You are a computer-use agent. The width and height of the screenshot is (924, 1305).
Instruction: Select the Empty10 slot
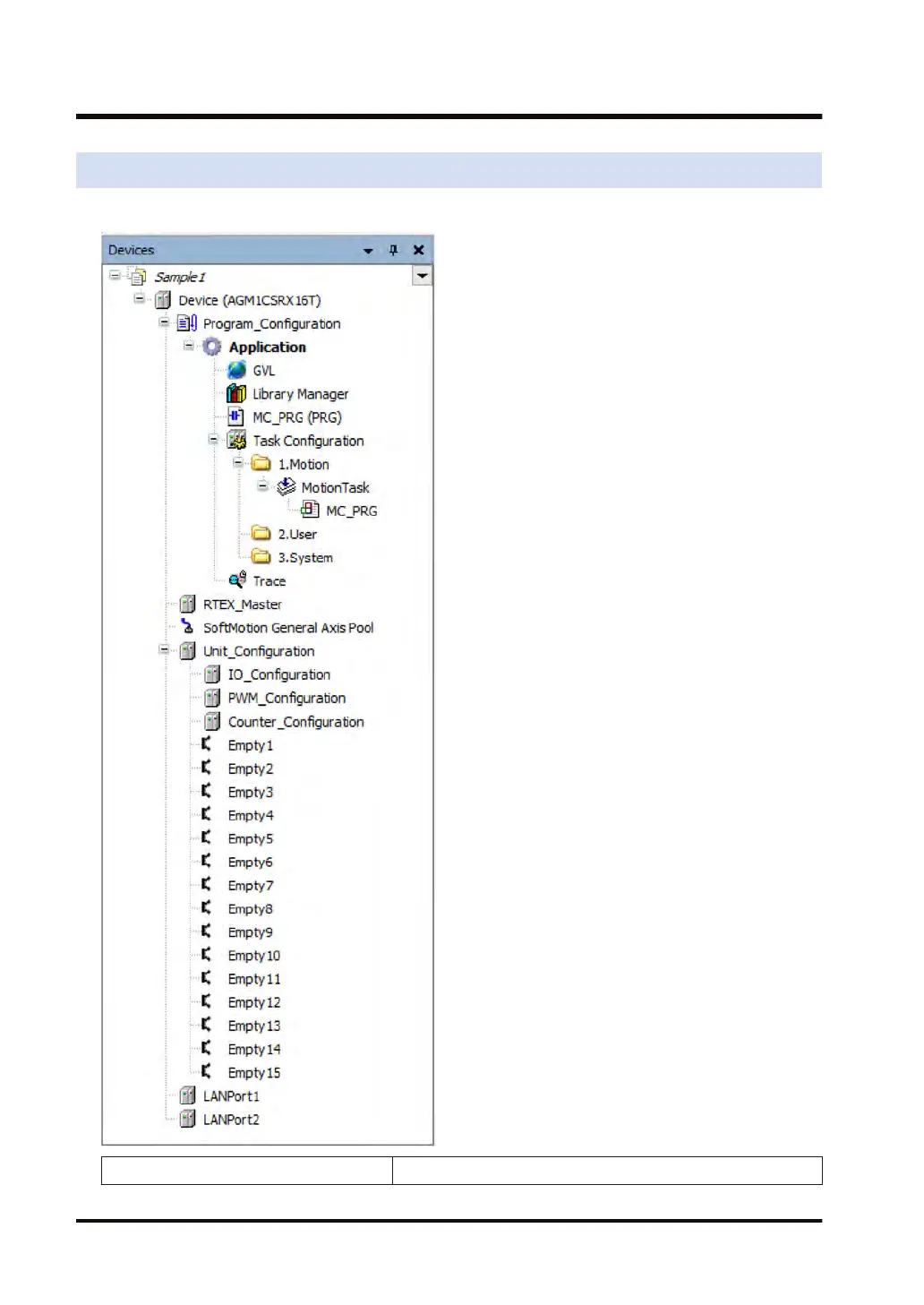pos(254,956)
